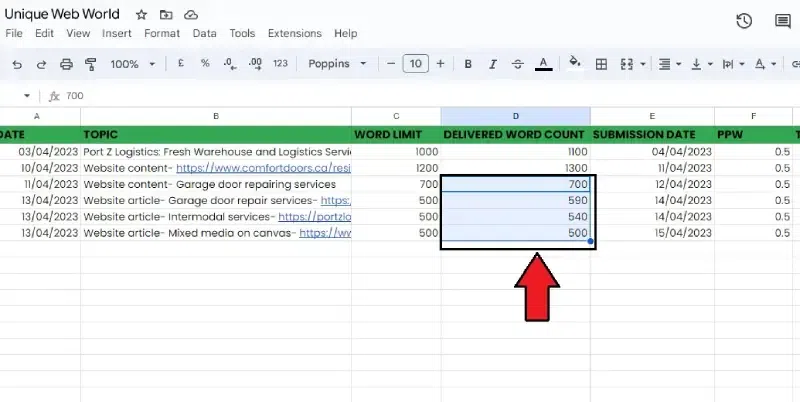
Task: Open the File menu
Action: (x=14, y=33)
